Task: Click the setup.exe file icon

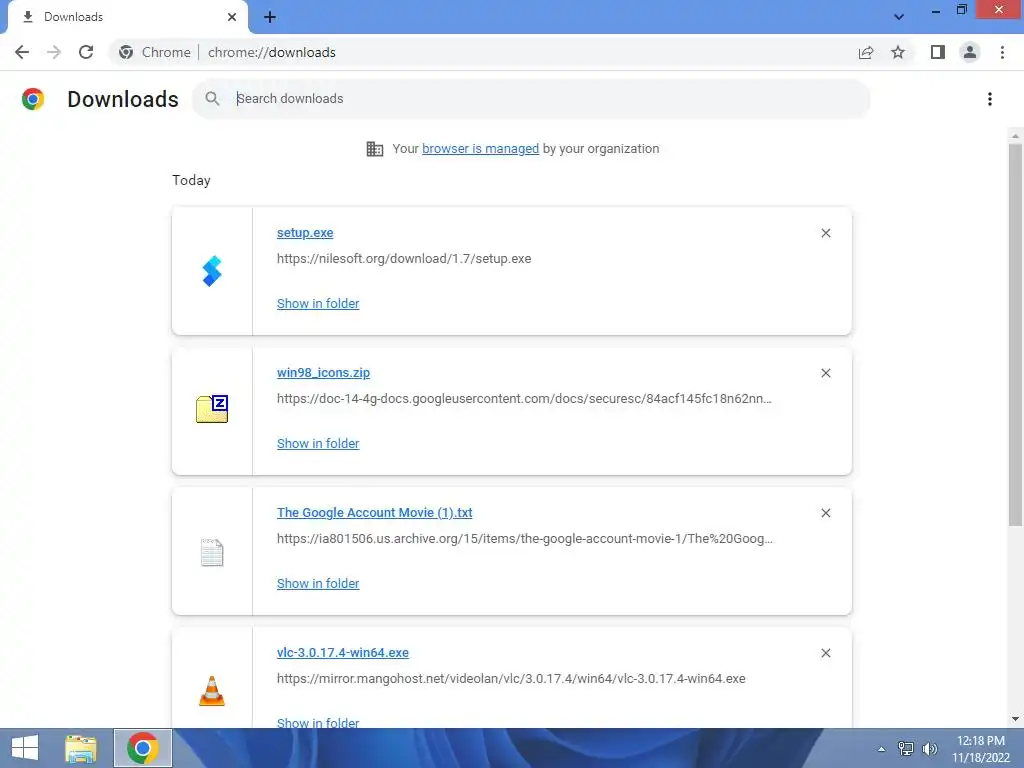Action: [212, 271]
